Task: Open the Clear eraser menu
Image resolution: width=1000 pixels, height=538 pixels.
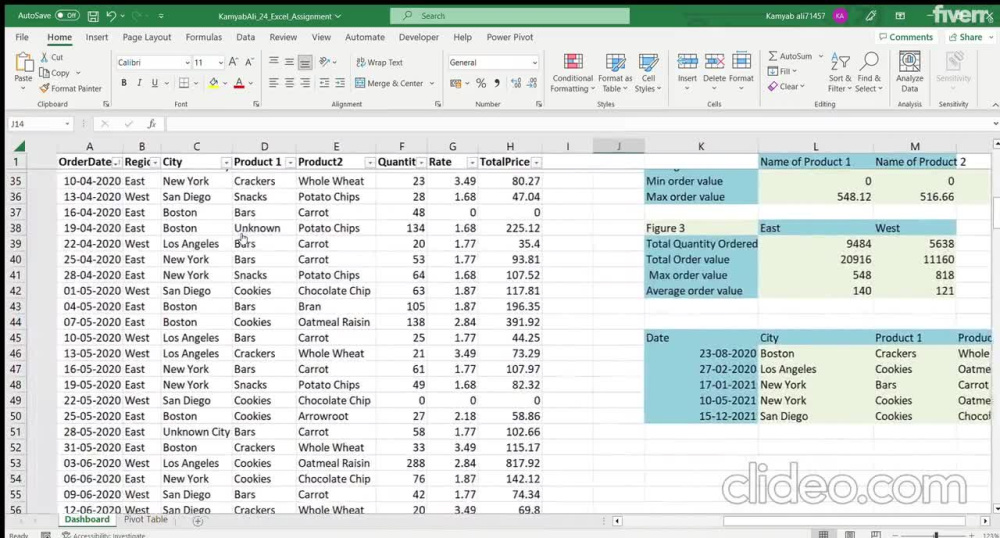Action: click(785, 87)
